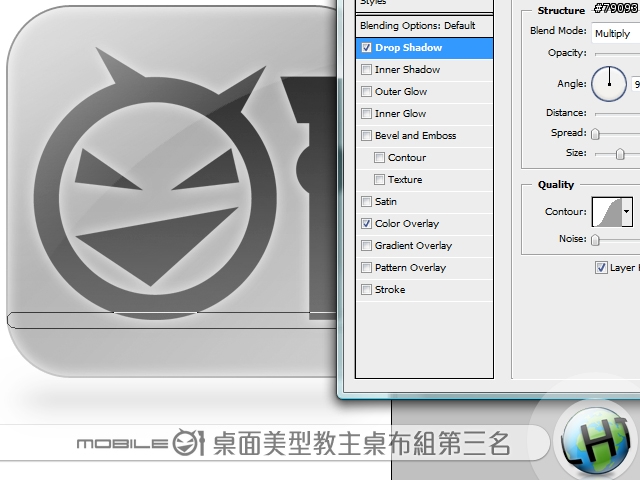Screen dimensions: 640x480
Task: Open the Blend Mode Multiply dropdown
Action: pos(616,33)
